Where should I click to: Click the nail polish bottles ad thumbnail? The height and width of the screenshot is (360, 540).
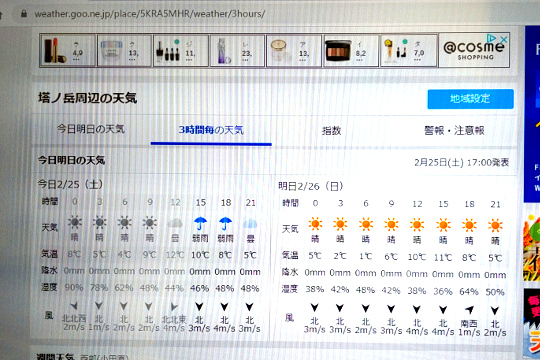click(180, 51)
